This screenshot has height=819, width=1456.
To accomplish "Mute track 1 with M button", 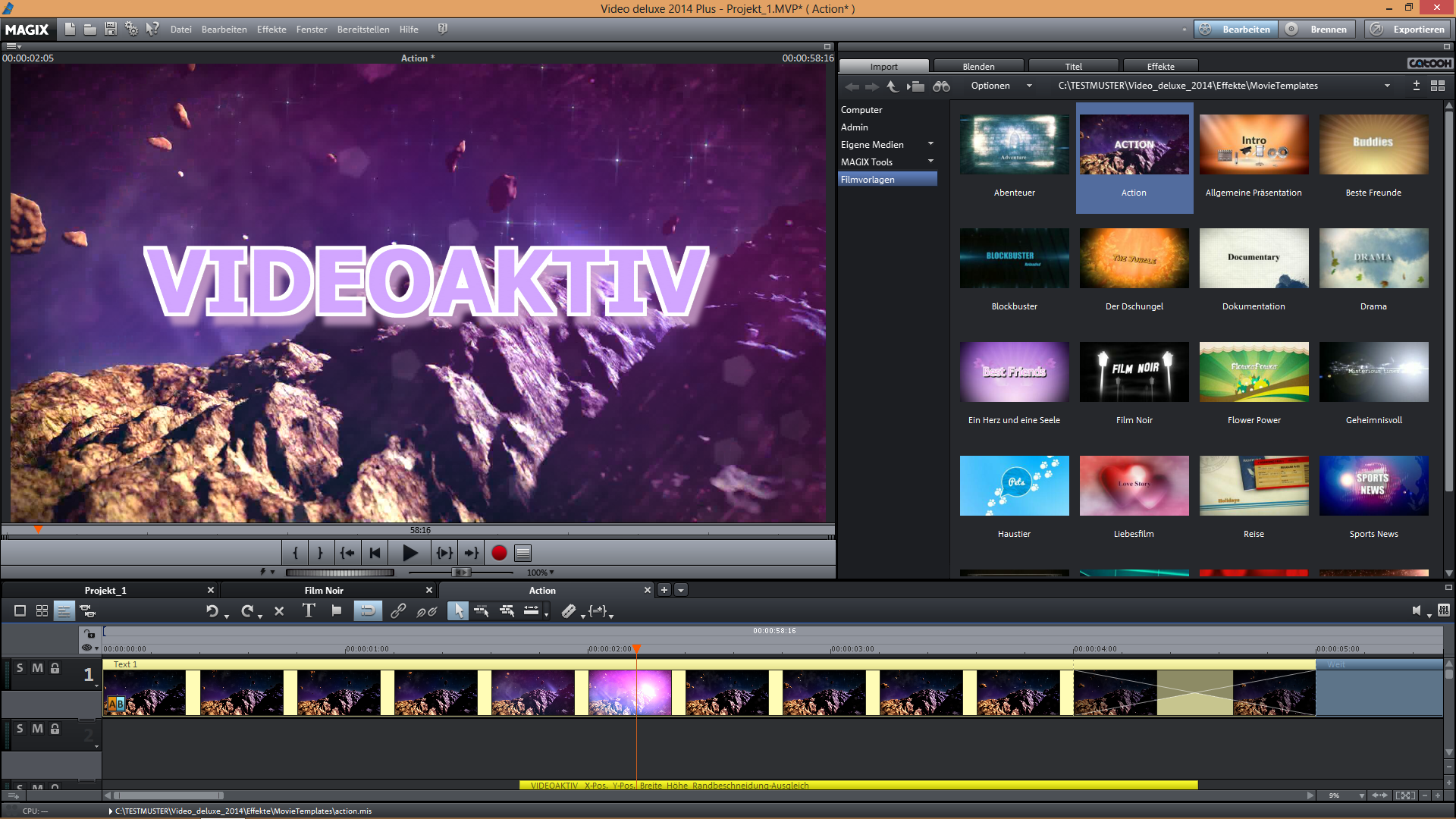I will 37,668.
